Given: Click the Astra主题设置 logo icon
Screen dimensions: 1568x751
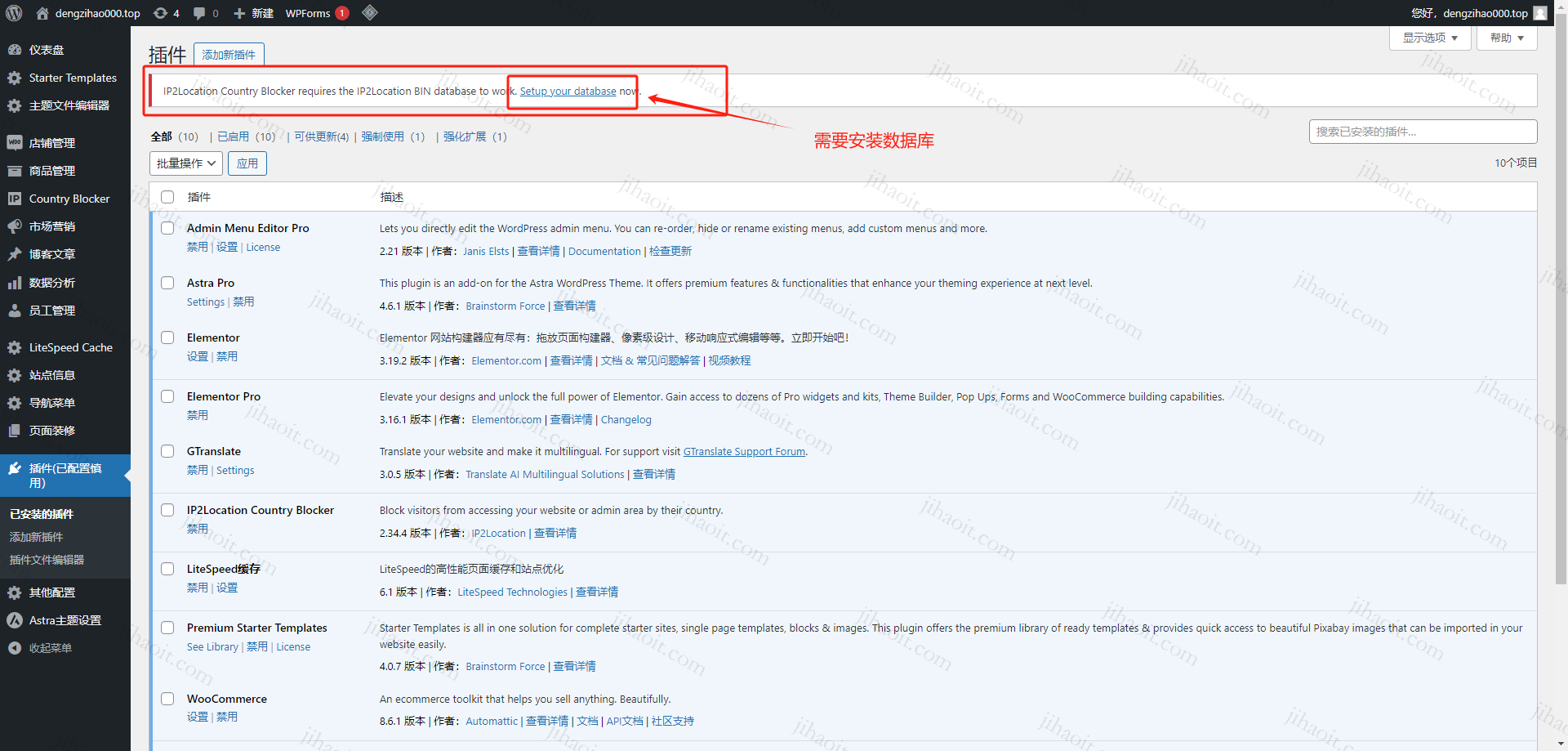Looking at the screenshot, I should [x=15, y=620].
